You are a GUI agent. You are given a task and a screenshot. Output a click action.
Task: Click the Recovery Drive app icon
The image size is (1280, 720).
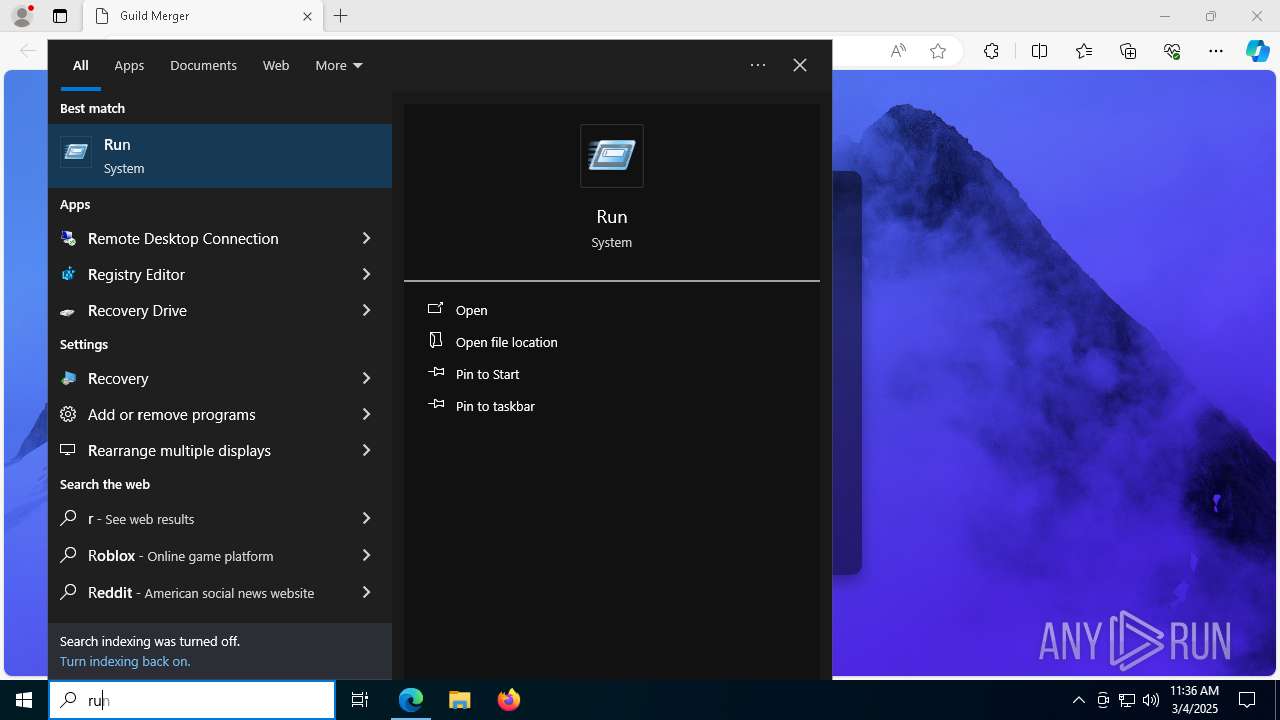click(68, 311)
